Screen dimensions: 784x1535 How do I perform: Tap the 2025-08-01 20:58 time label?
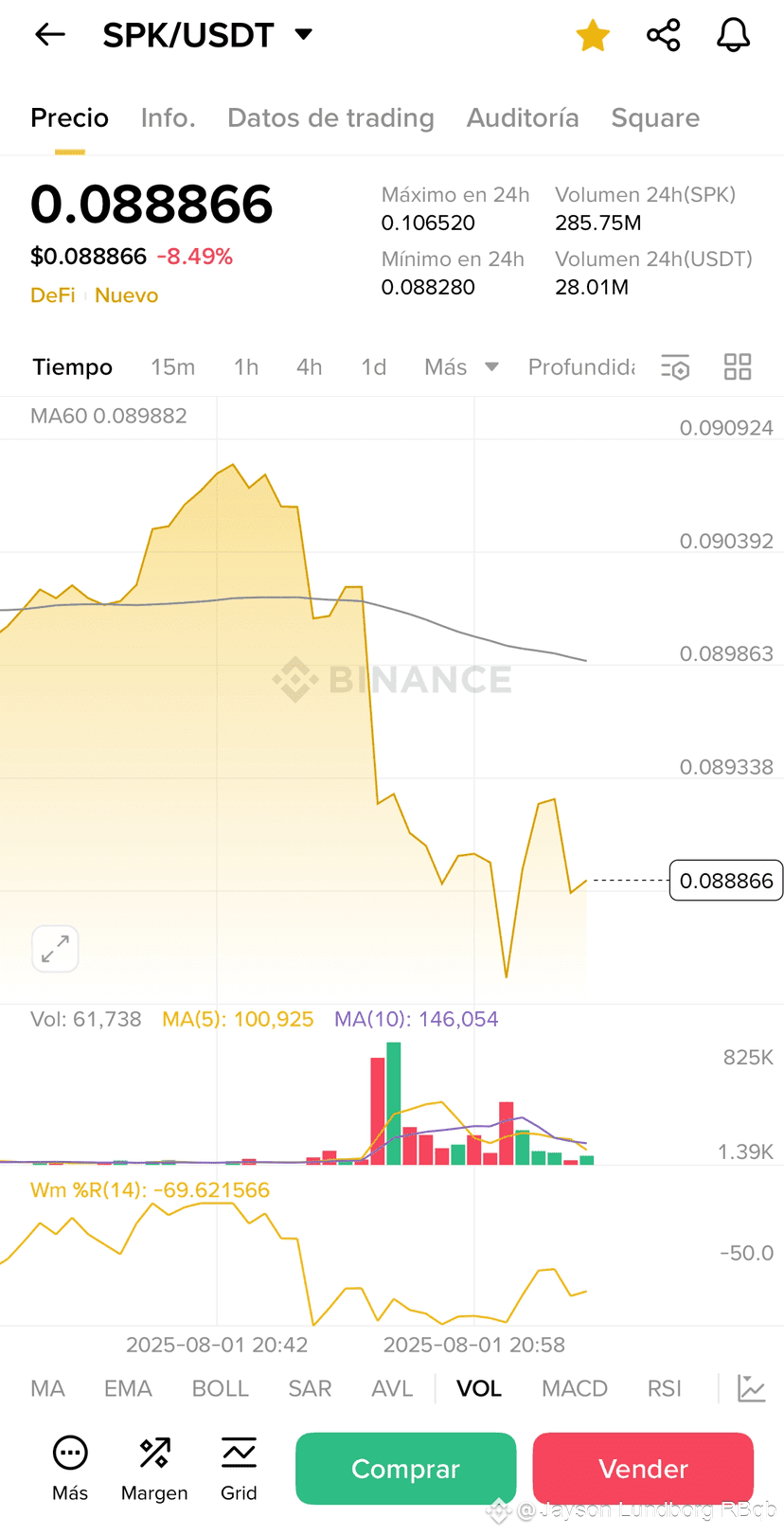[473, 1345]
